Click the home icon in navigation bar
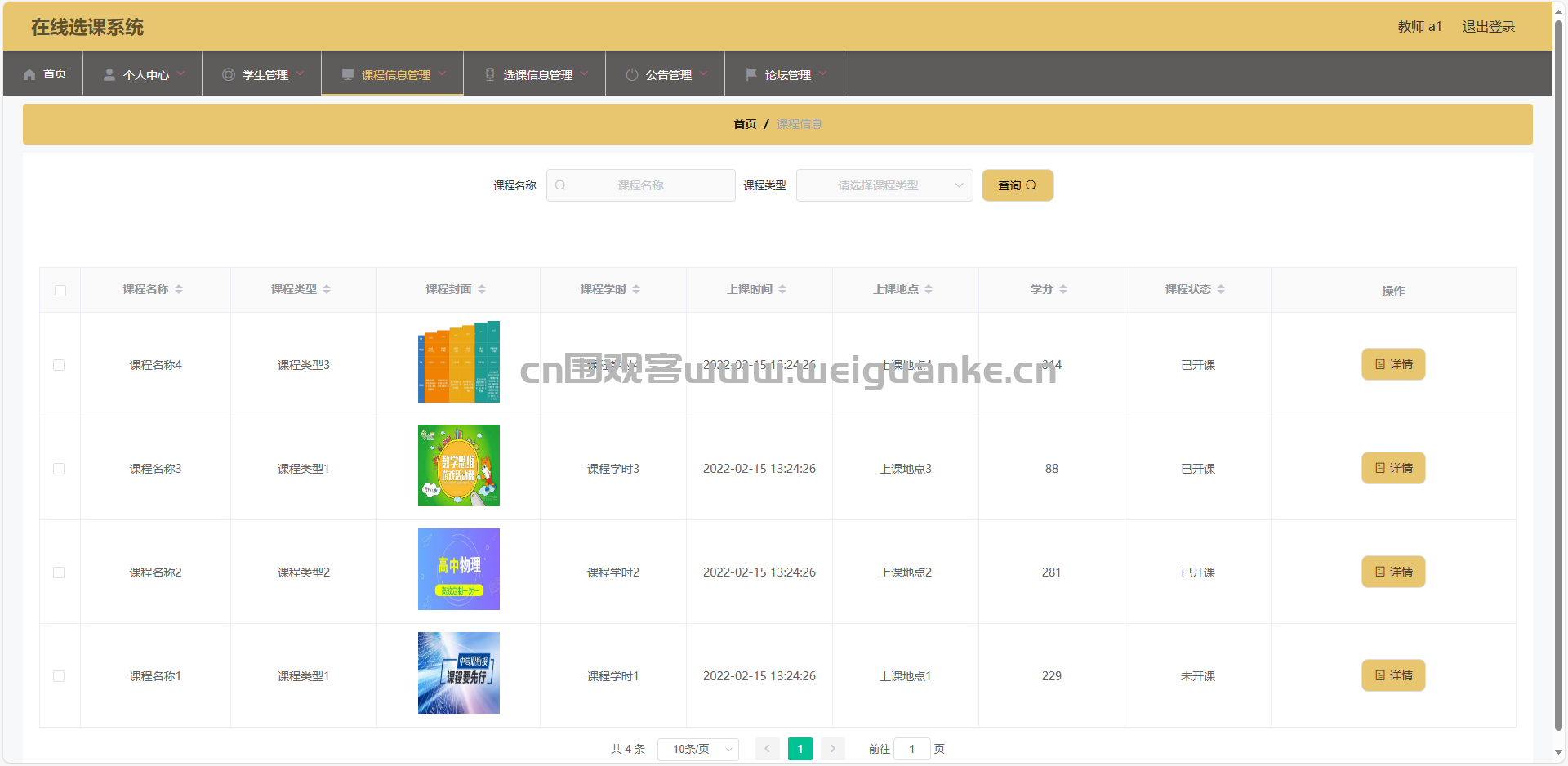The image size is (1568, 766). pos(29,74)
